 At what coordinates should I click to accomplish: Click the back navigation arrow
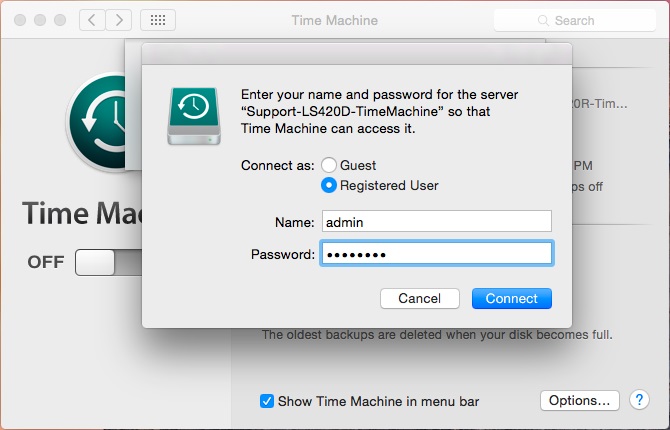91,20
